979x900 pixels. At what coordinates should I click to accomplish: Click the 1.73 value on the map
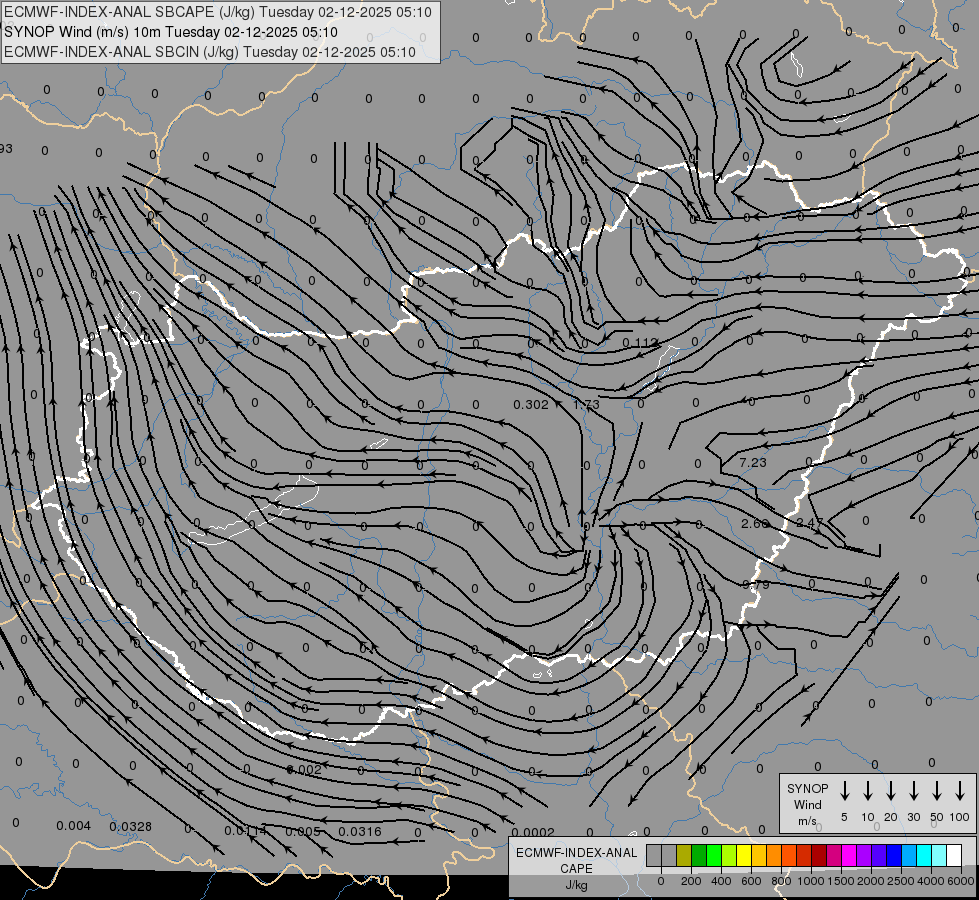(x=586, y=405)
